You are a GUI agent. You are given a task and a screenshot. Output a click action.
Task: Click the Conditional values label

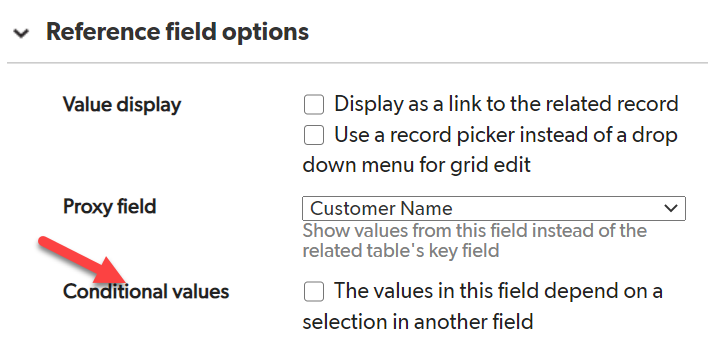pos(146,292)
